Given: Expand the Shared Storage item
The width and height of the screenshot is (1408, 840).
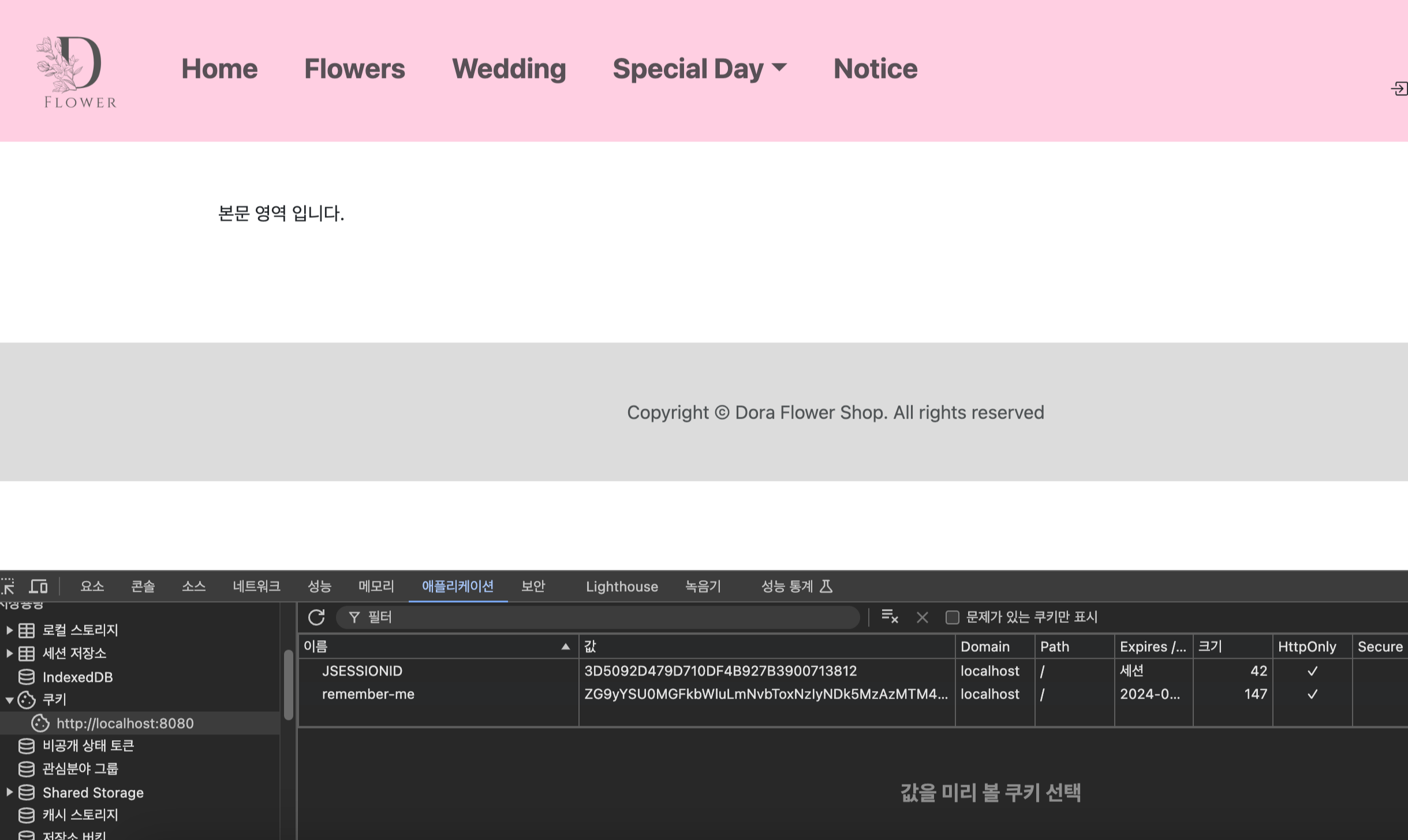Looking at the screenshot, I should click(x=9, y=792).
